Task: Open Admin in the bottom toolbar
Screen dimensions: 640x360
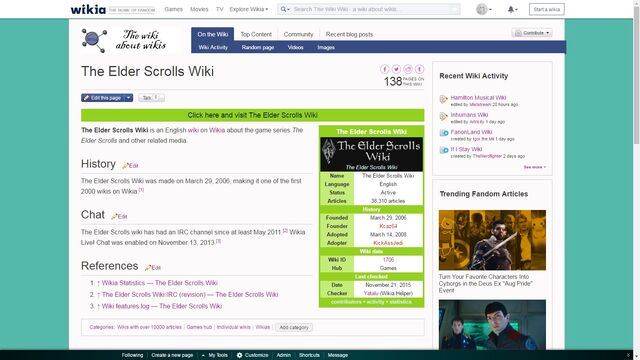Action: (x=284, y=355)
